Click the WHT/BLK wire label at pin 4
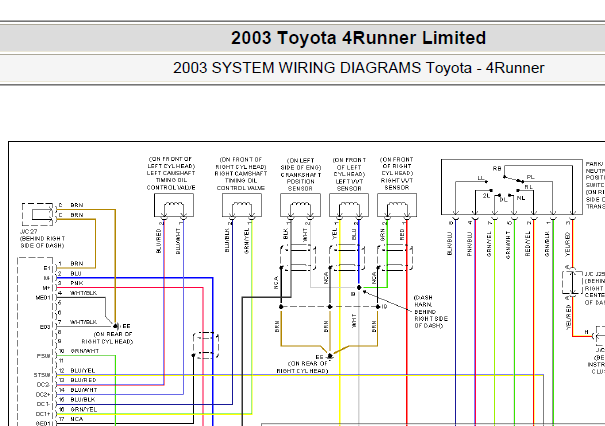605x426 pixels. pyautogui.click(x=83, y=293)
